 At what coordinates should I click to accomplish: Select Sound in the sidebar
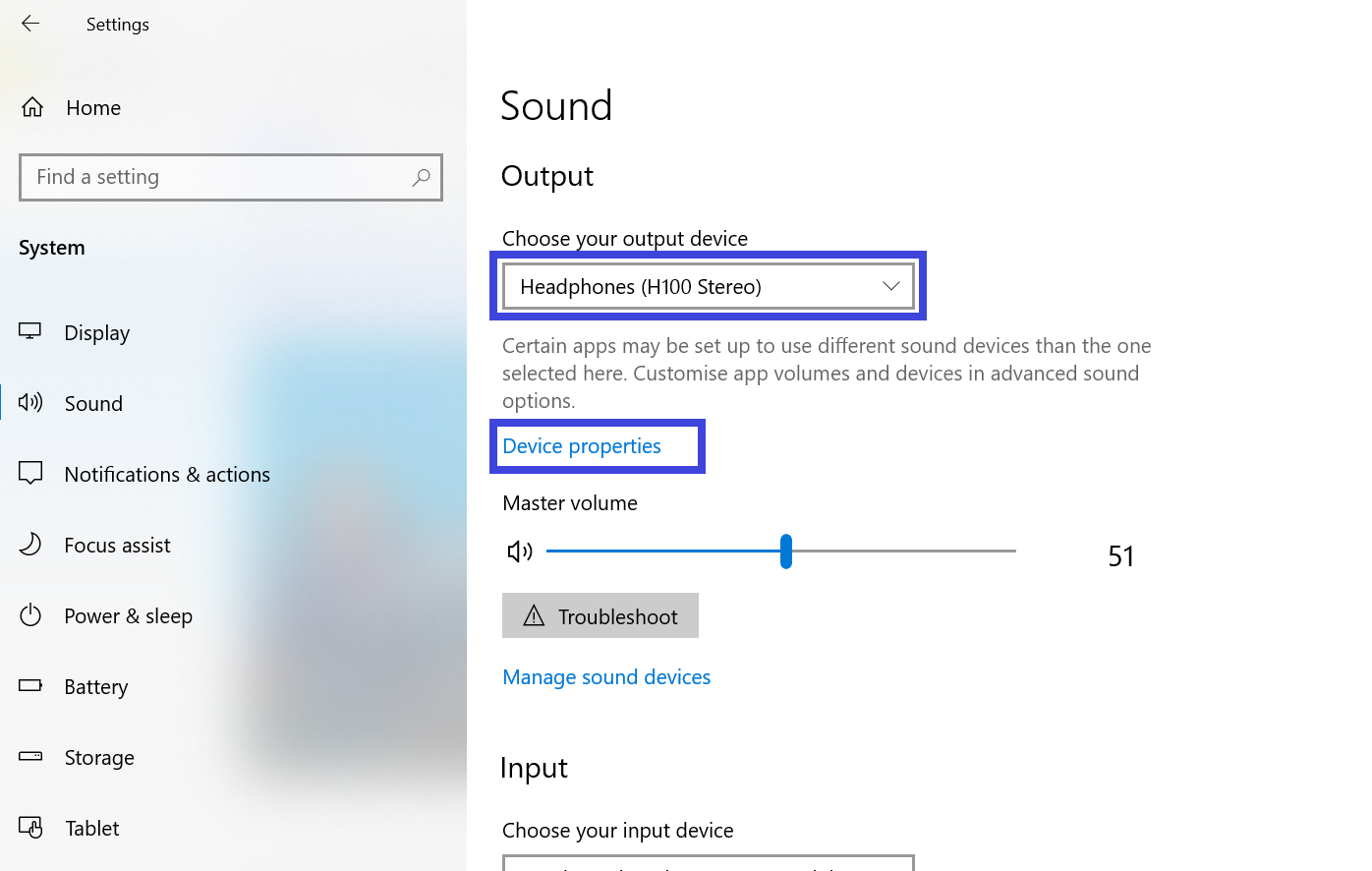pos(93,403)
